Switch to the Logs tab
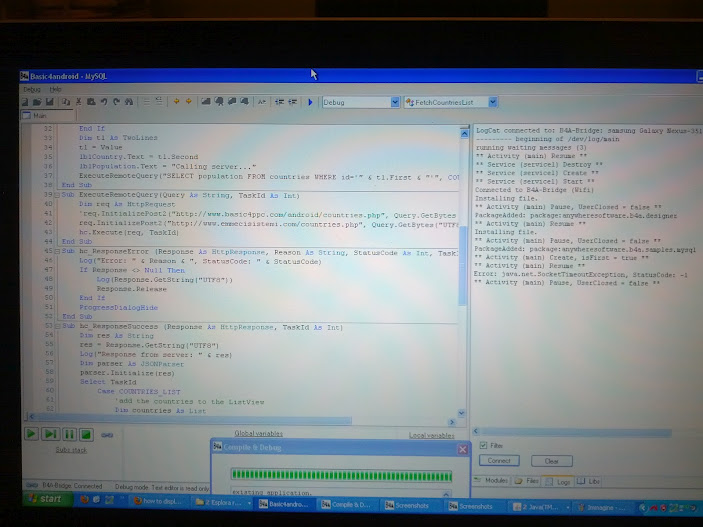This screenshot has height=527, width=703. [558, 482]
